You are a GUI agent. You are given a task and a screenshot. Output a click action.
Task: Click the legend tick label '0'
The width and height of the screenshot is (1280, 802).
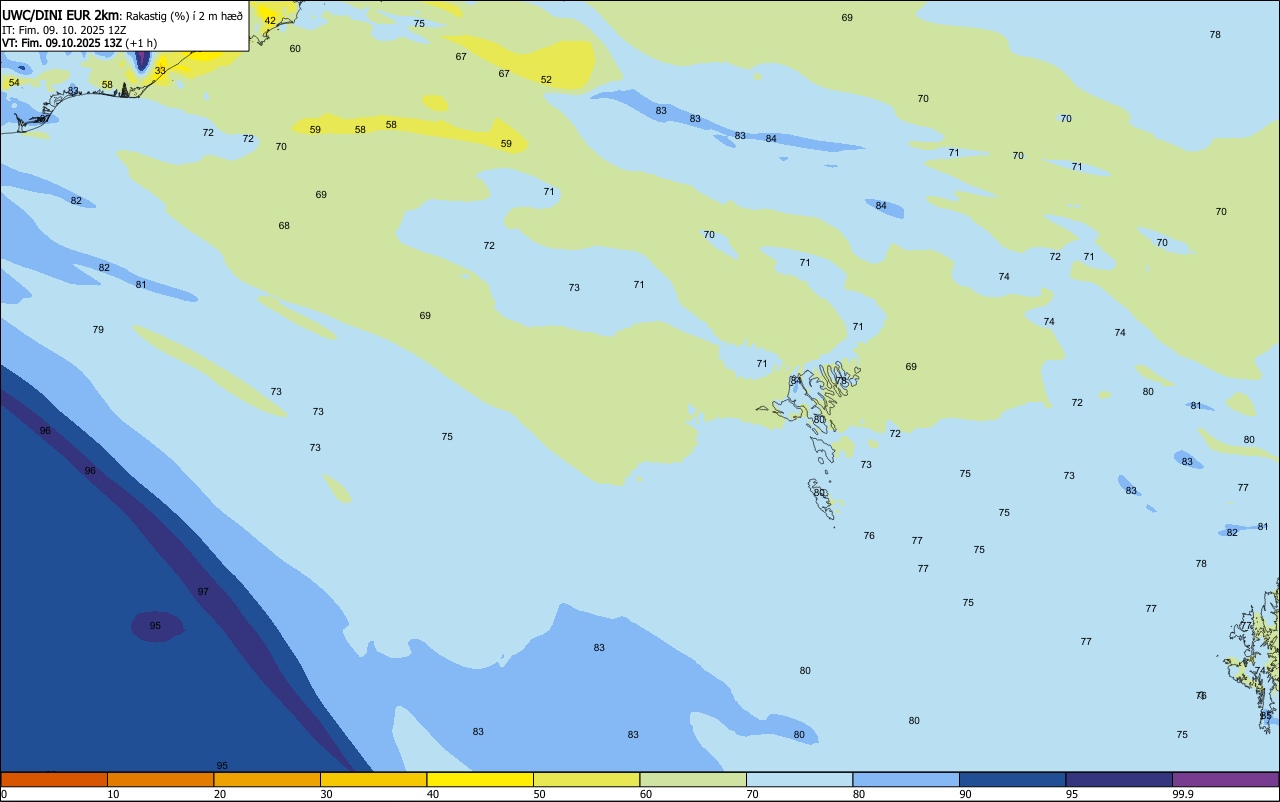tap(4, 794)
